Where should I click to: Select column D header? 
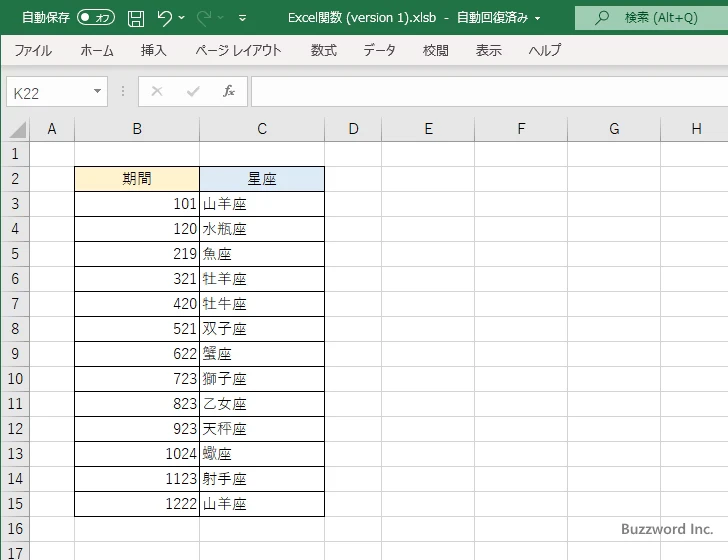[353, 129]
